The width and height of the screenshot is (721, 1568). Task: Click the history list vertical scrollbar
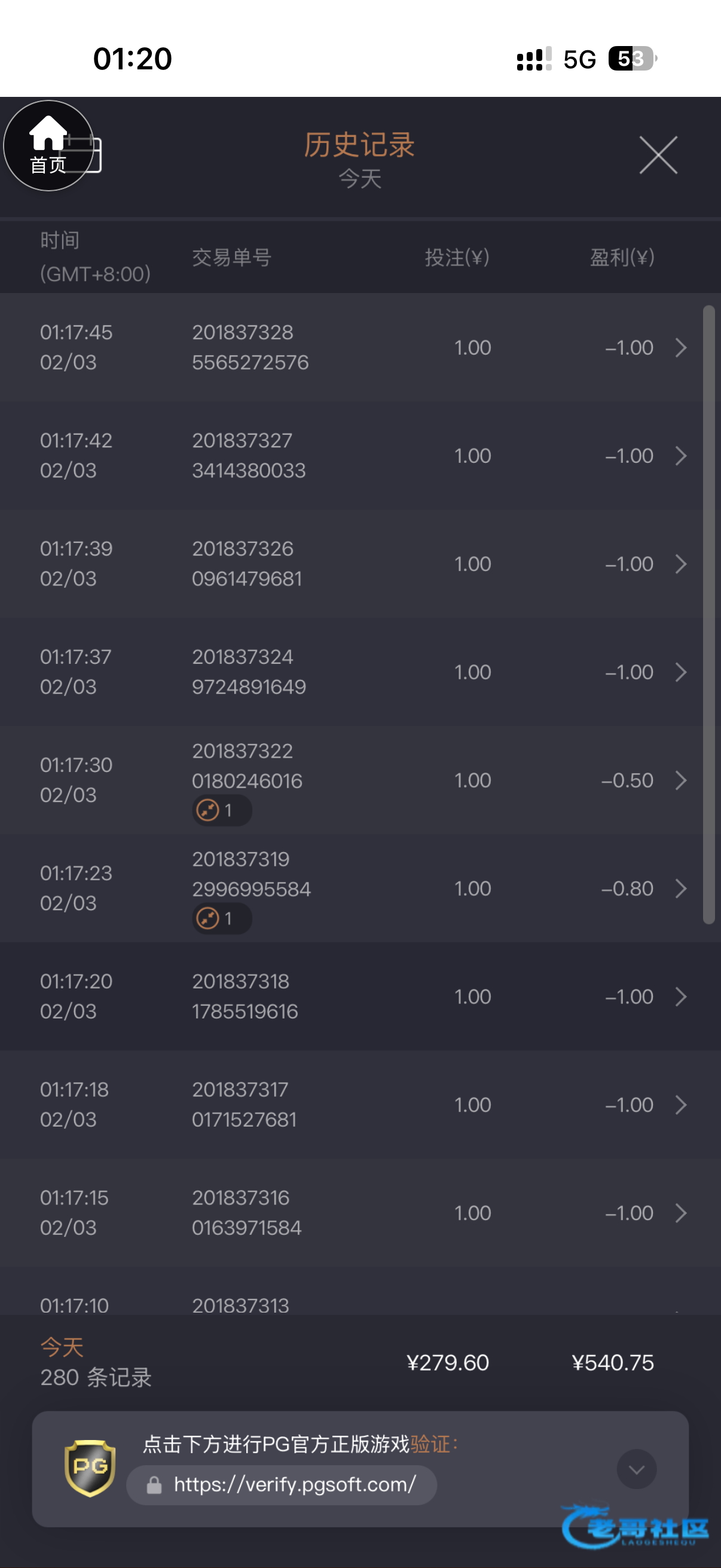coord(708,615)
